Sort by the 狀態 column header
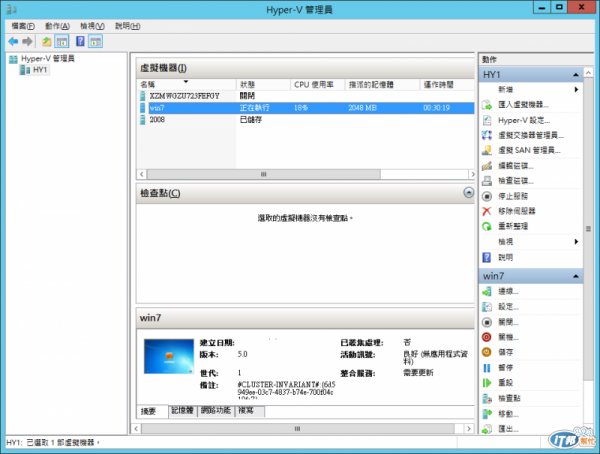This screenshot has width=600, height=454. click(x=263, y=85)
